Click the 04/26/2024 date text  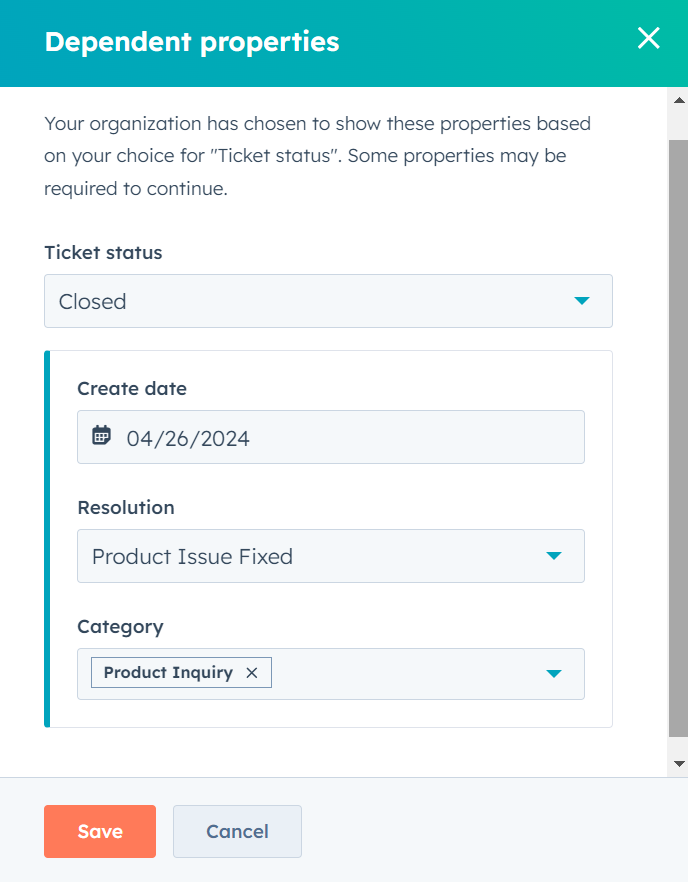(x=188, y=438)
